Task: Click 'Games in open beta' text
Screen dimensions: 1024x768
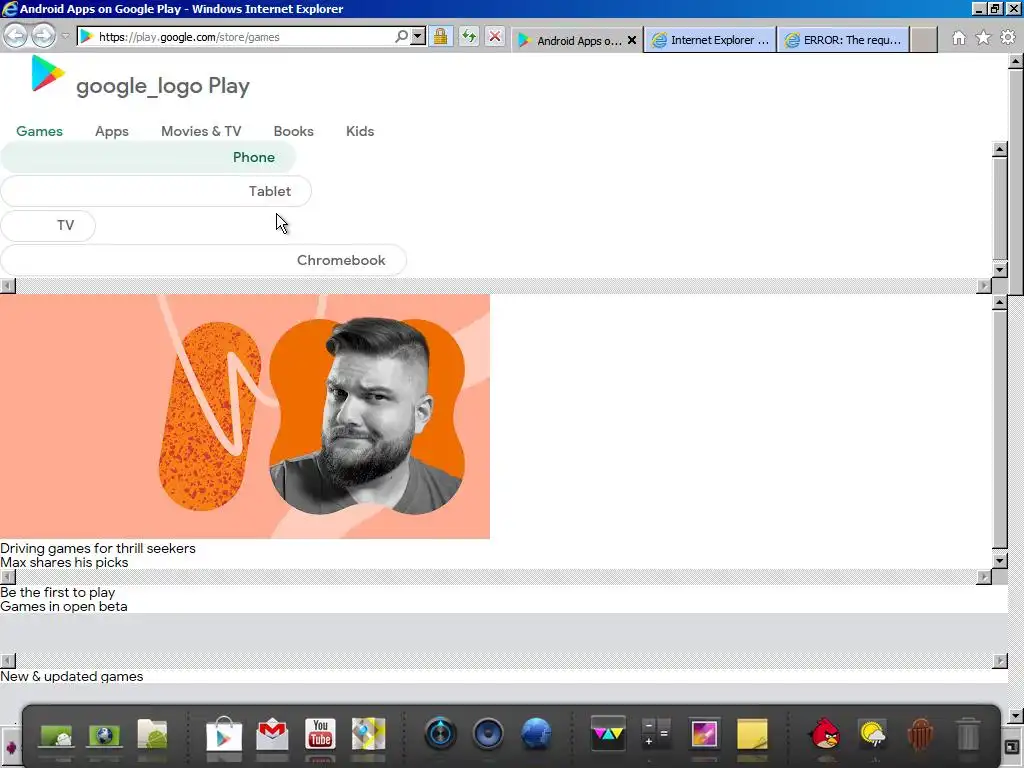Action: pos(63,607)
